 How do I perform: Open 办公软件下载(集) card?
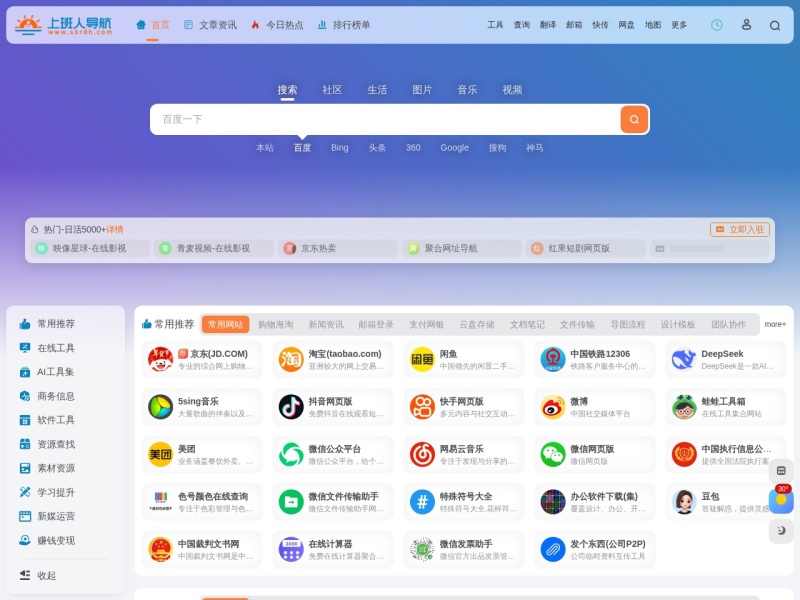[x=595, y=502]
